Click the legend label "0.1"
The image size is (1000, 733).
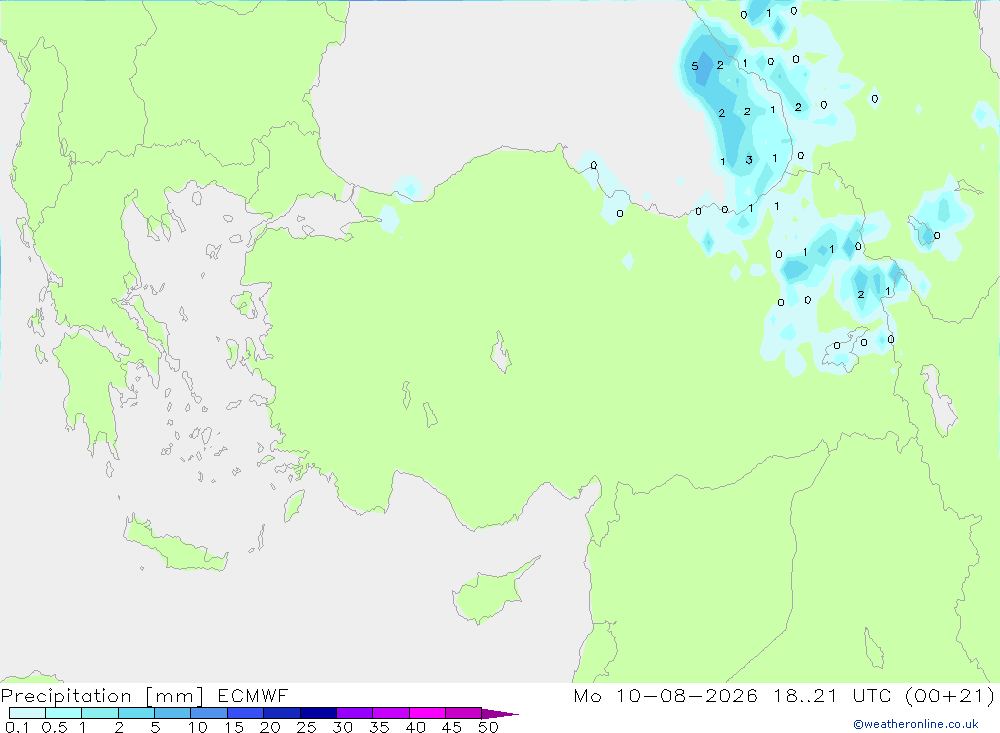(x=17, y=727)
